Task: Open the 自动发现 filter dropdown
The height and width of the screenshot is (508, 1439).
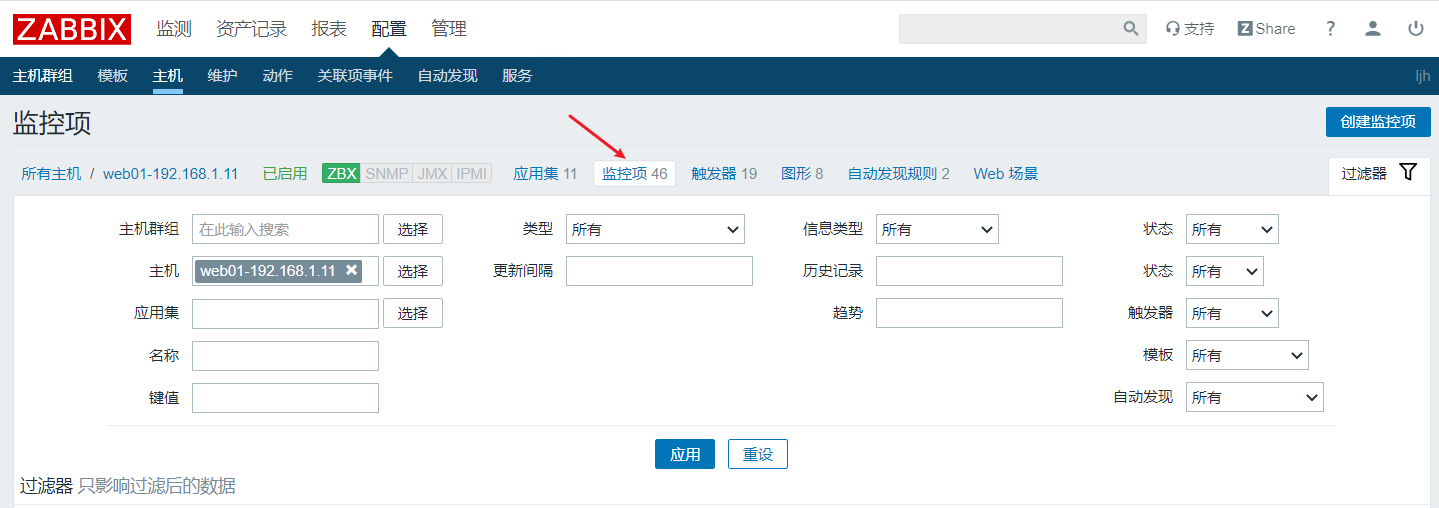Action: pos(1255,397)
